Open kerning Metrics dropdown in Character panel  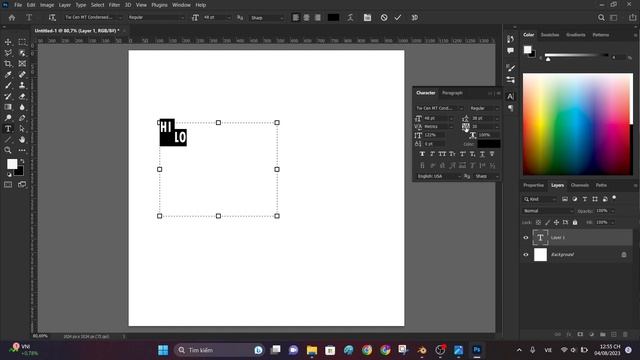pos(451,127)
